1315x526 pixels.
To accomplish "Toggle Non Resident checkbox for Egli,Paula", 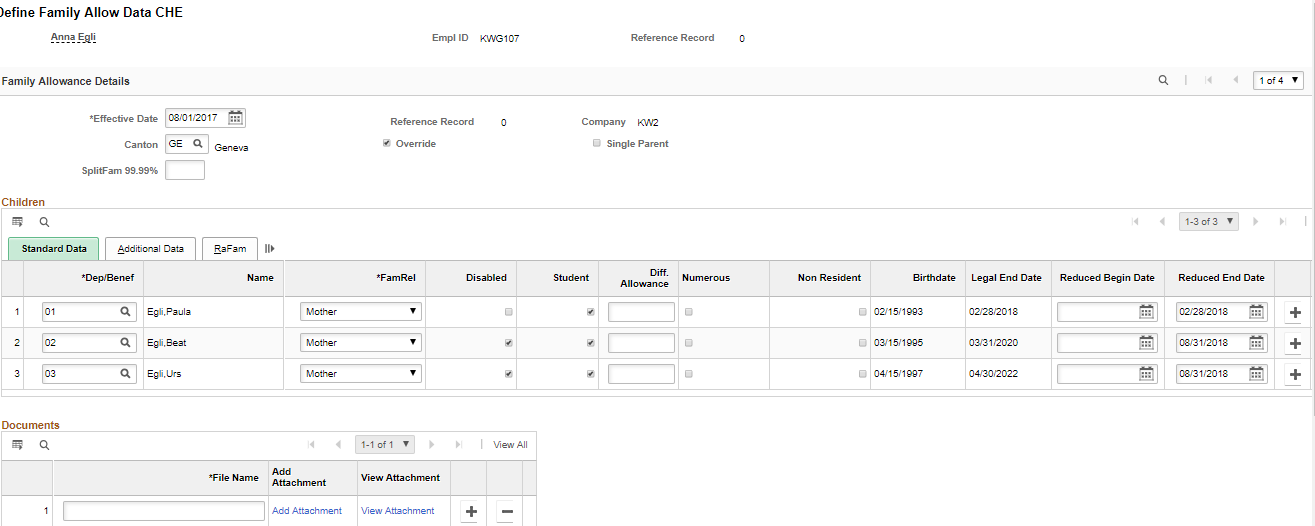I will click(863, 312).
